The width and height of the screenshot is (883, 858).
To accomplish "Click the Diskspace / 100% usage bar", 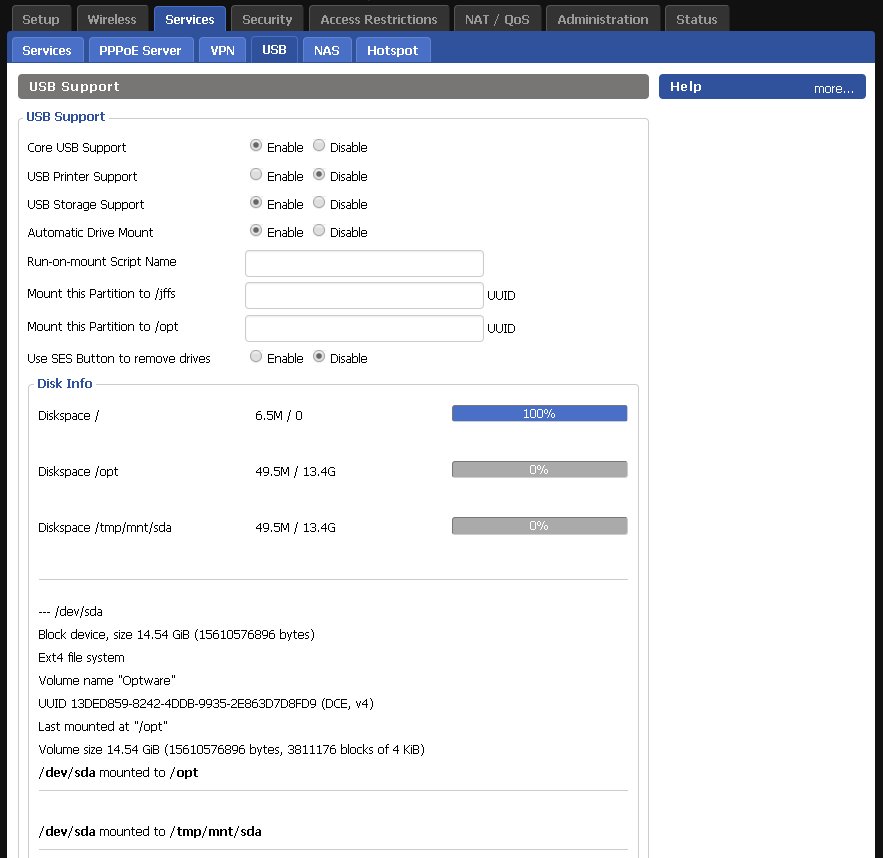I will 539,414.
